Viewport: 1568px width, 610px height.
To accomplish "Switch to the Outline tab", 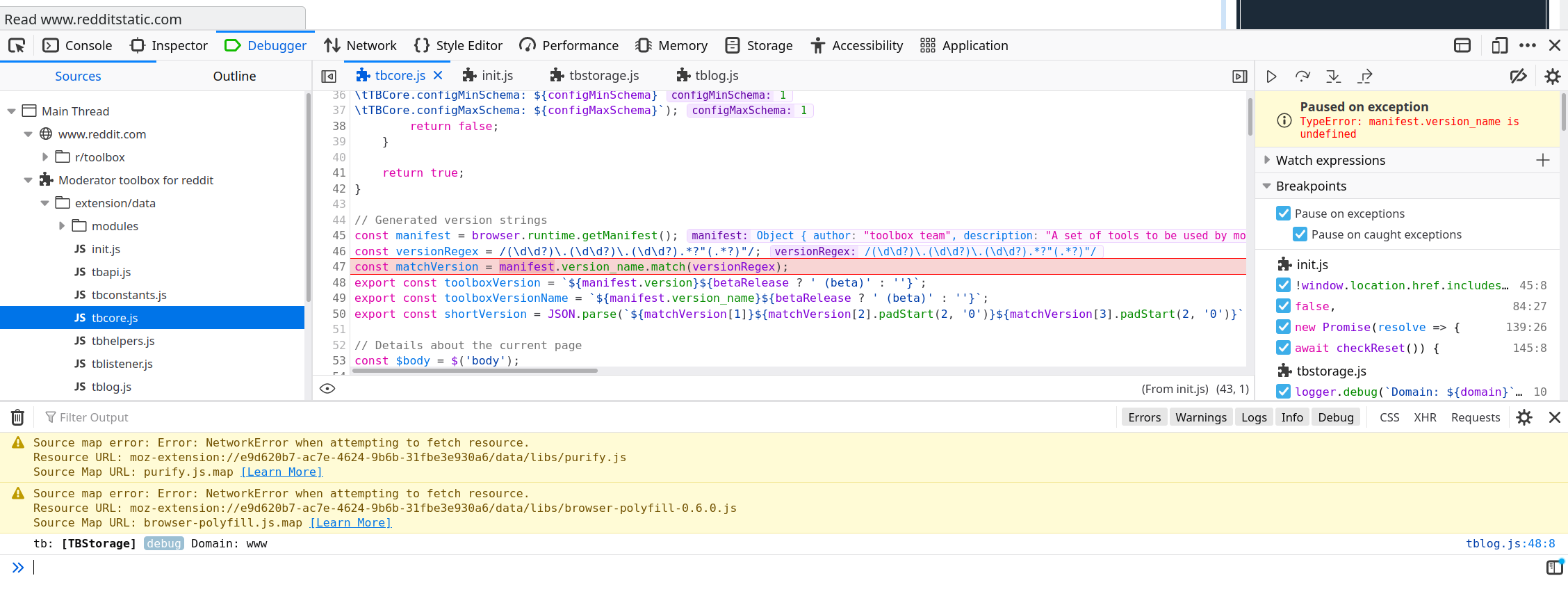I will 234,76.
